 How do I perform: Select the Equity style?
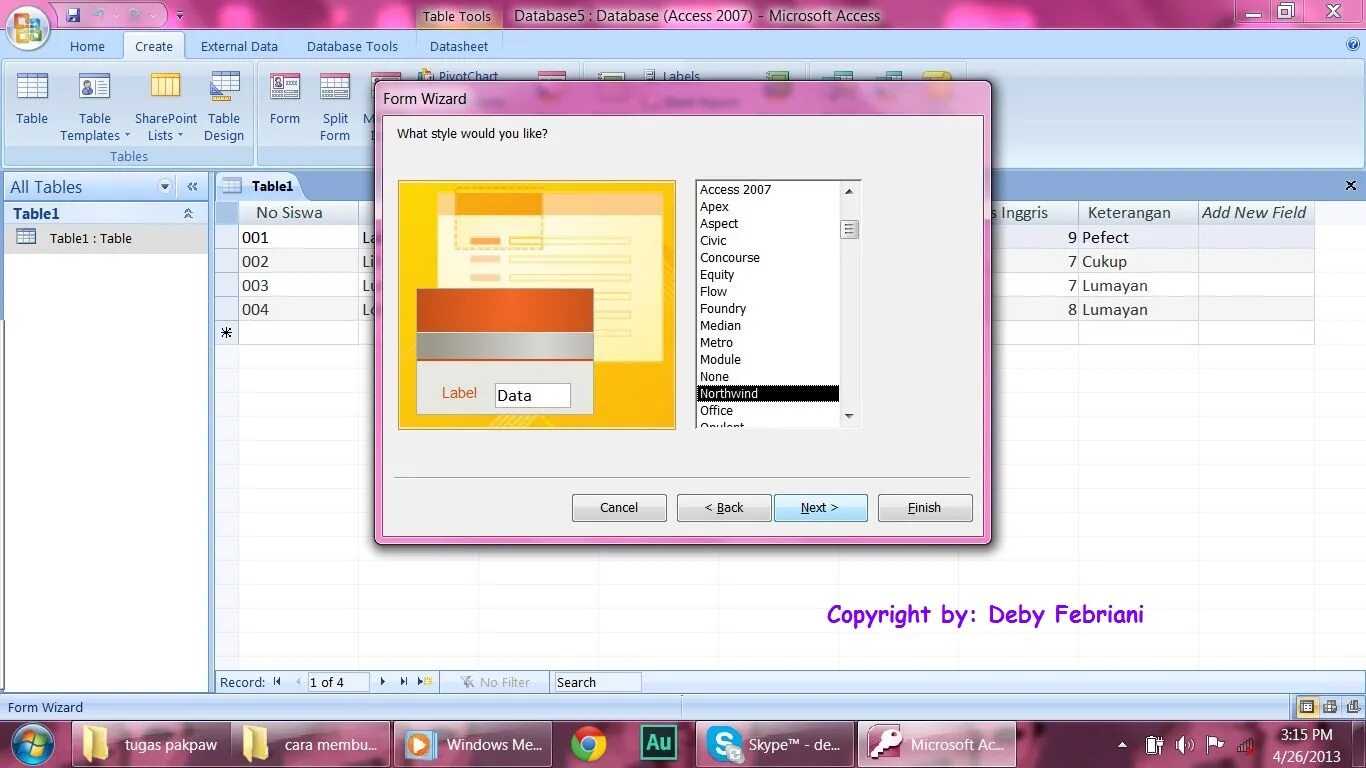click(x=768, y=274)
